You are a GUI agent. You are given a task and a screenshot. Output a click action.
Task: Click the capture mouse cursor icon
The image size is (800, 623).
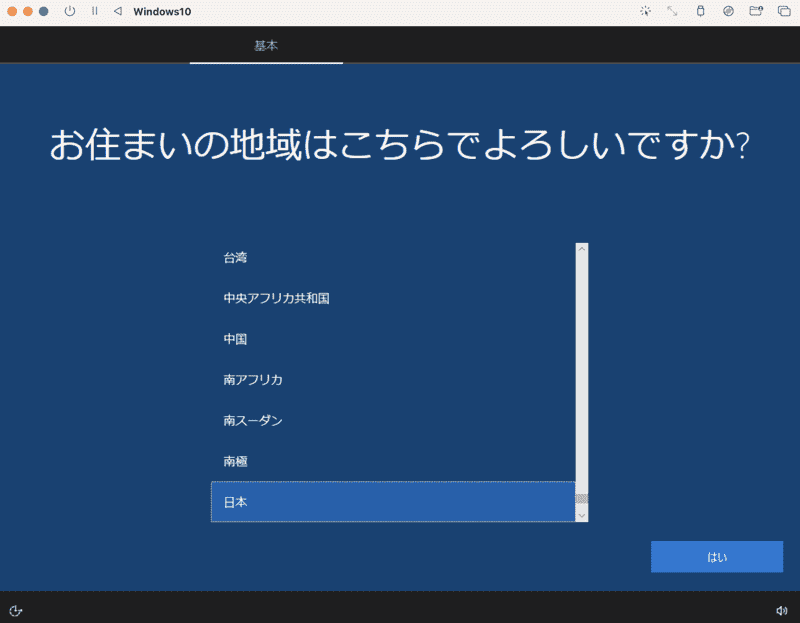pyautogui.click(x=645, y=11)
